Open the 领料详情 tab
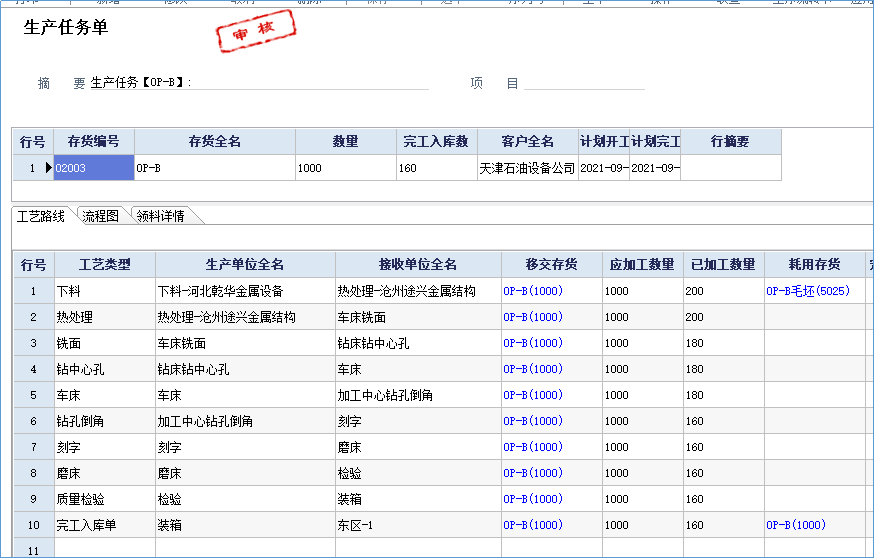The width and height of the screenshot is (874, 558). coord(160,215)
